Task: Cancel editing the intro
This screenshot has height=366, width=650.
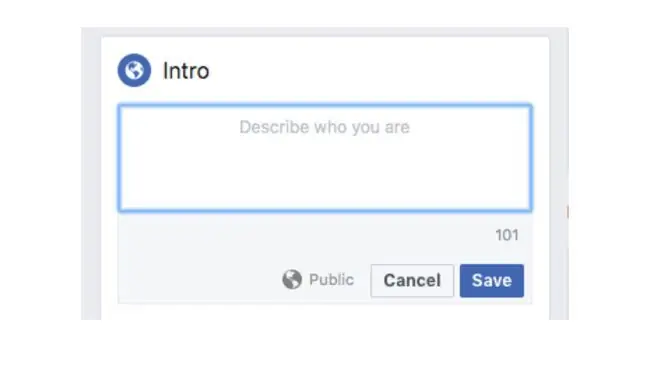Action: (412, 281)
